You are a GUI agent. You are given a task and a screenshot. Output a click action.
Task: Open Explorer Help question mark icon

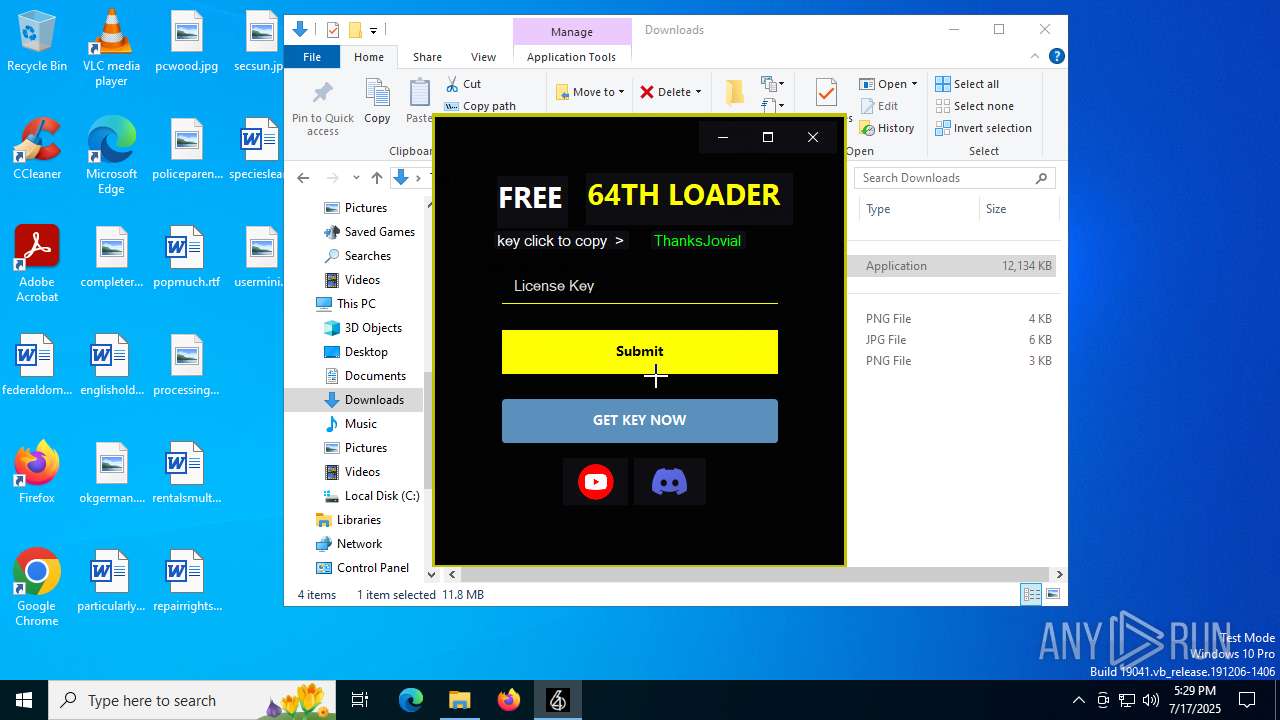[x=1056, y=57]
